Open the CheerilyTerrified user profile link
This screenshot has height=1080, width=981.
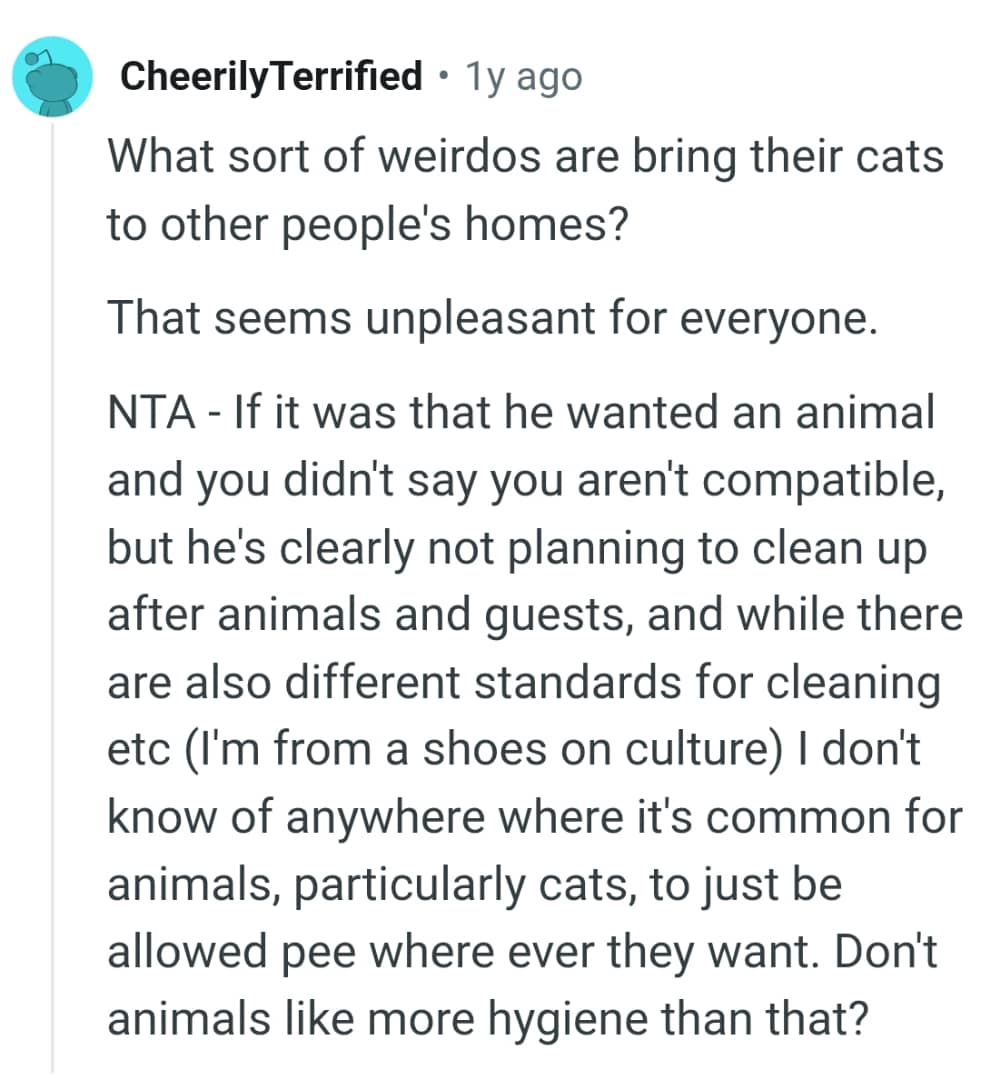point(270,76)
